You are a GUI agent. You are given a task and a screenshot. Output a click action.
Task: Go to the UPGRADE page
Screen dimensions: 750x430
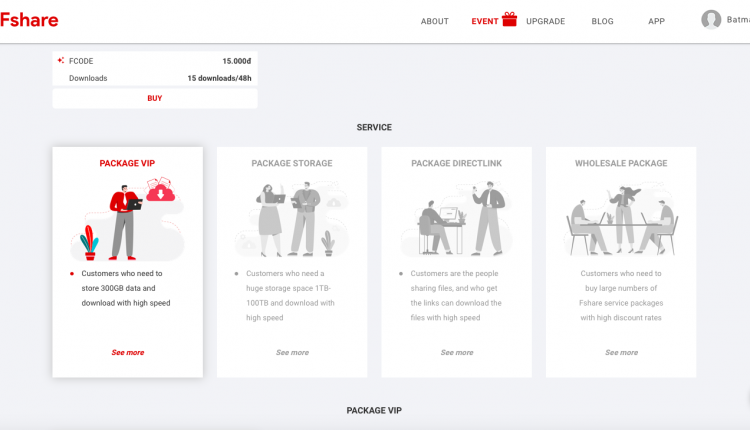pos(545,21)
